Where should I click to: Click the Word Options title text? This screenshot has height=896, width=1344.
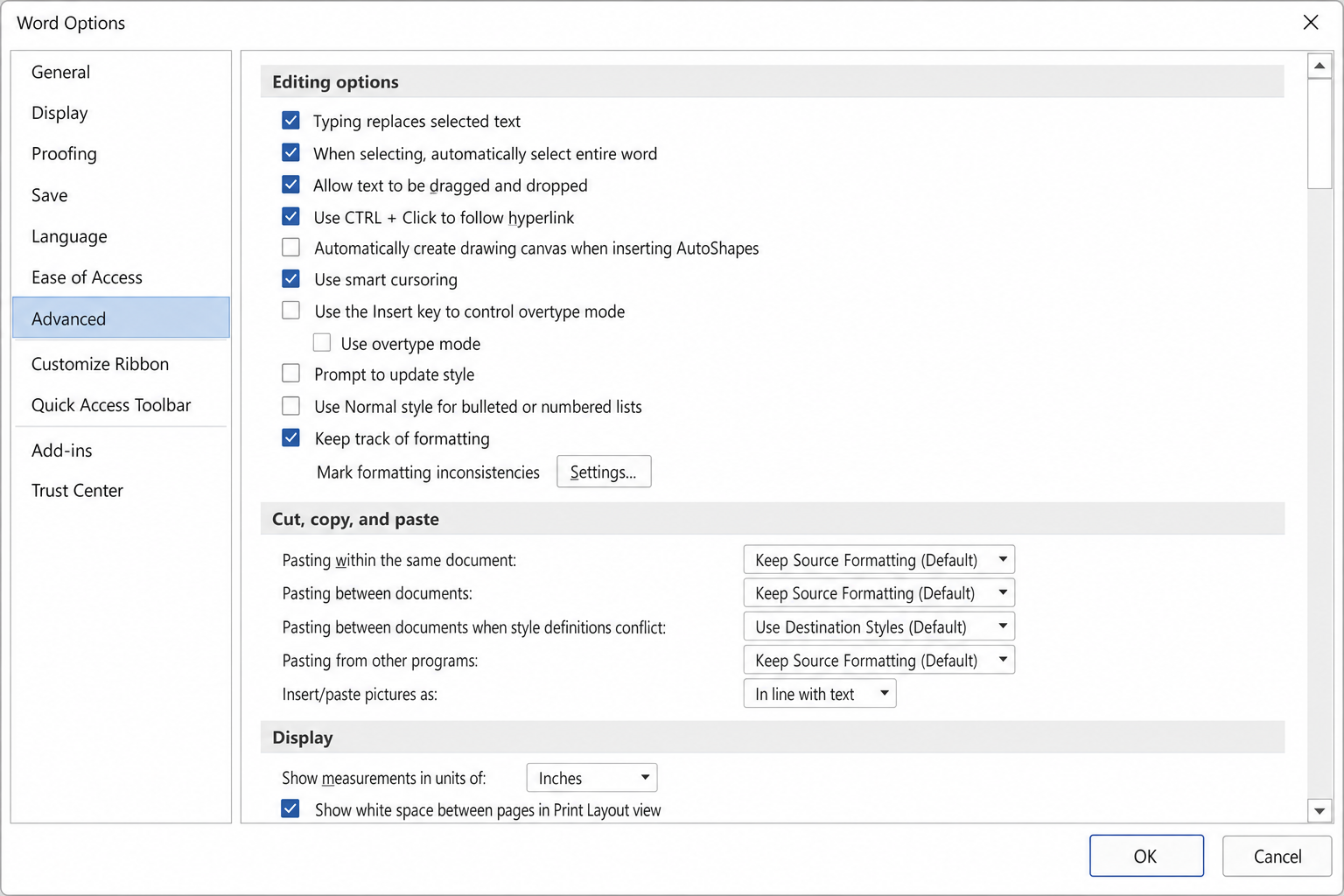tap(71, 24)
